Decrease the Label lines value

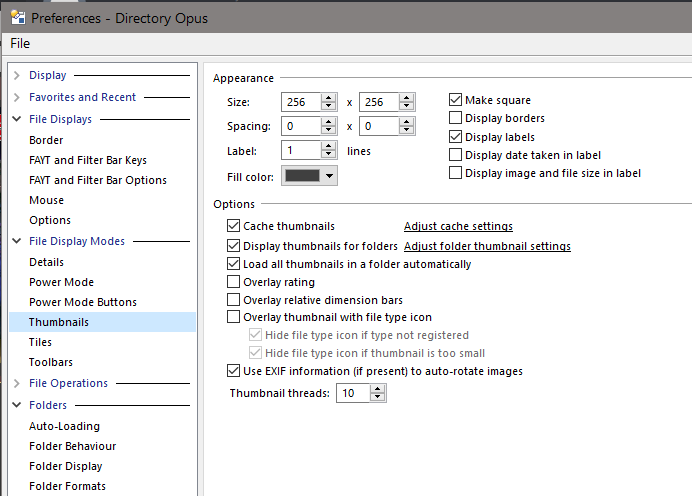pyautogui.click(x=329, y=155)
